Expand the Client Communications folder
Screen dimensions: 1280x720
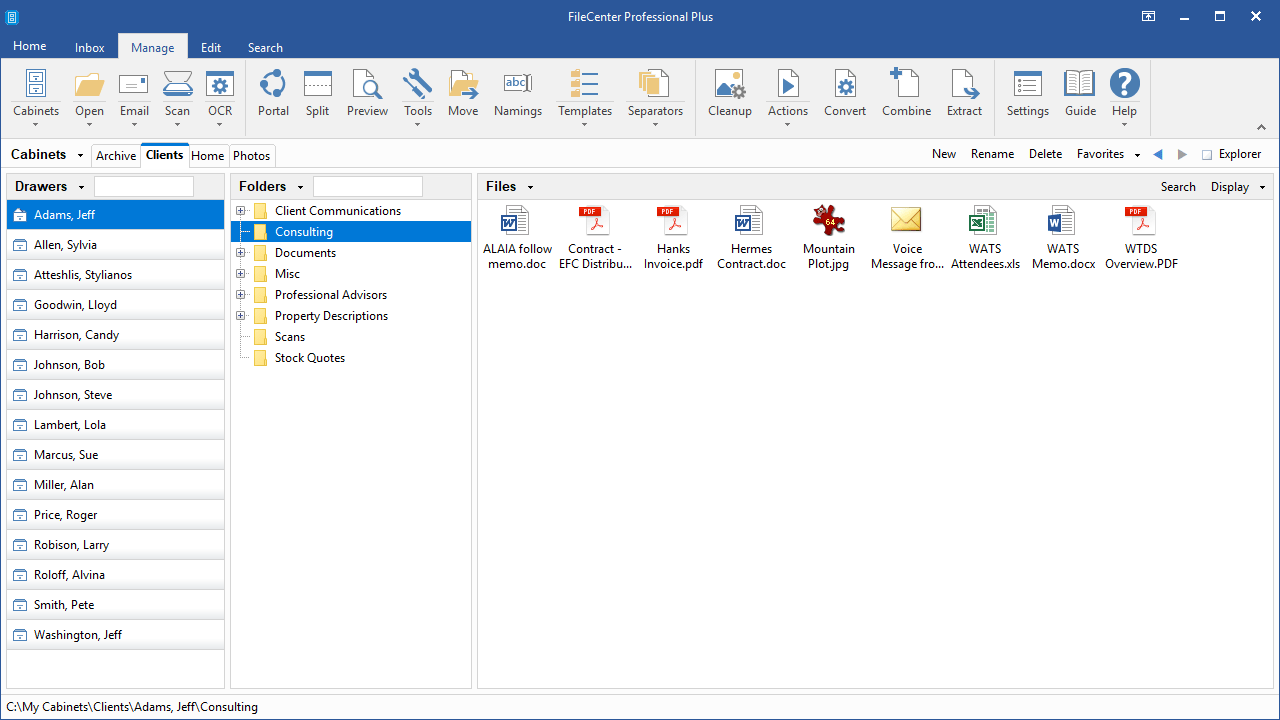pyautogui.click(x=240, y=210)
